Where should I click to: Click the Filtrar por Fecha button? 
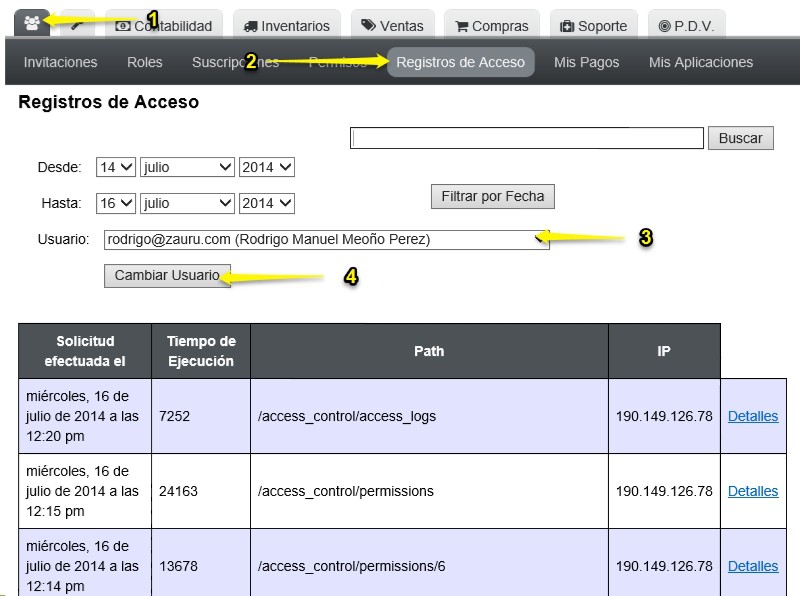coord(493,196)
